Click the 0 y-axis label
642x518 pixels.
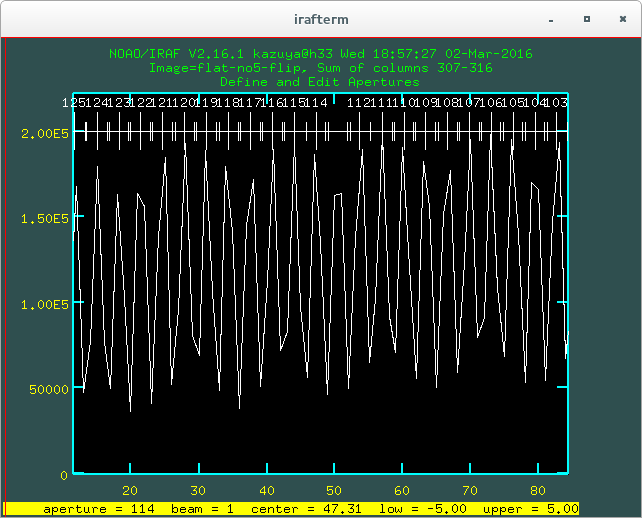point(64,475)
